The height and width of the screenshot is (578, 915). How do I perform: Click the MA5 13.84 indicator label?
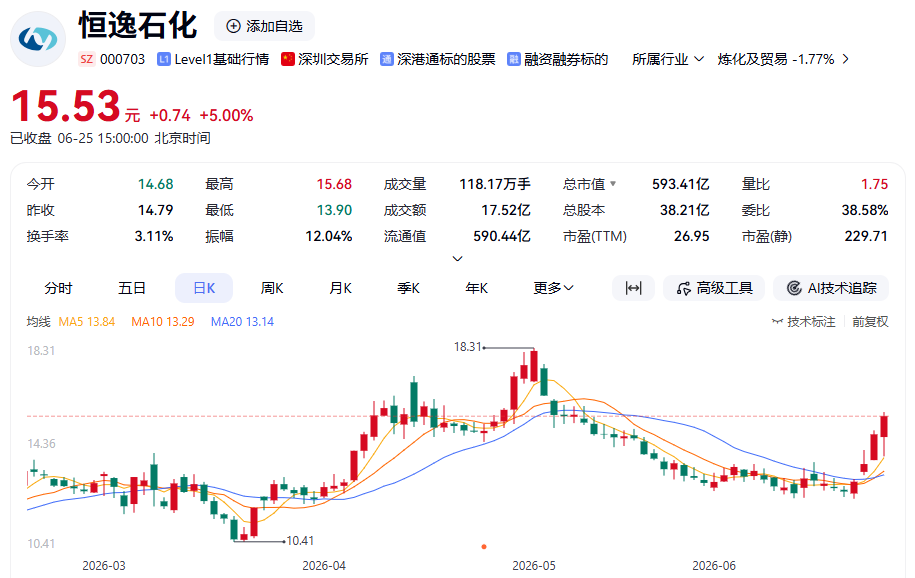[87, 322]
